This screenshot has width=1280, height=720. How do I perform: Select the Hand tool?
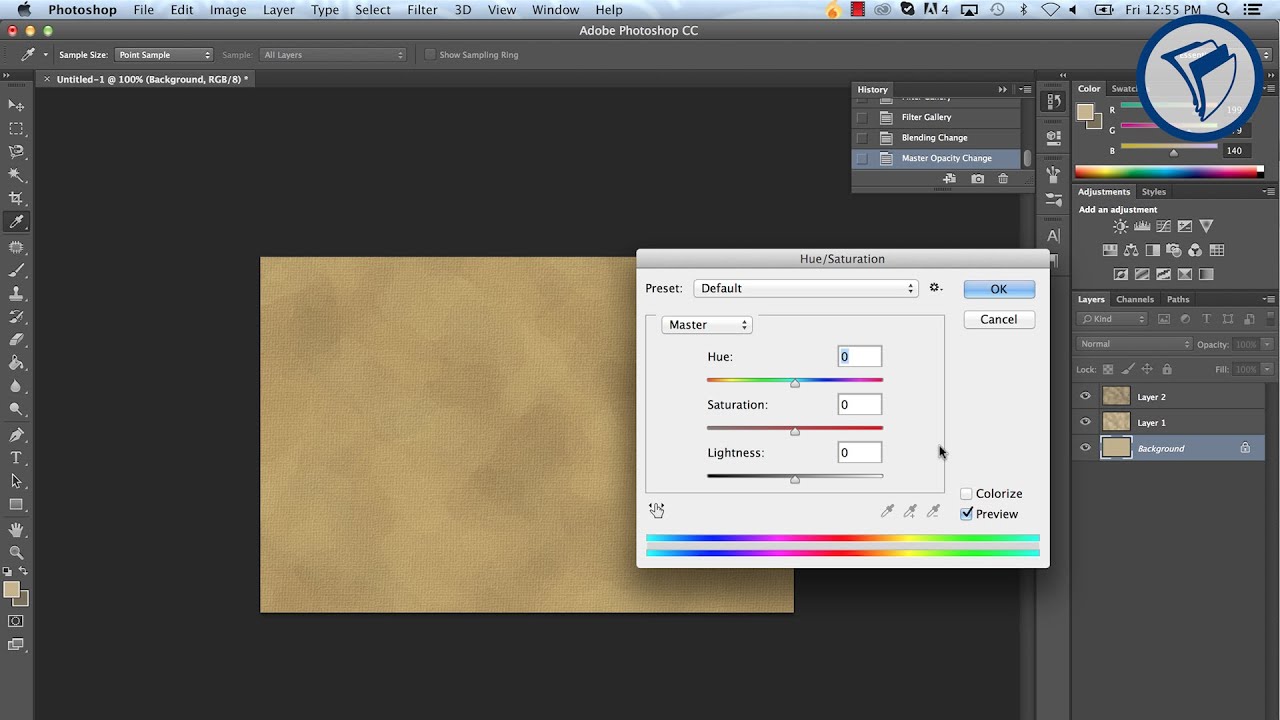(16, 529)
